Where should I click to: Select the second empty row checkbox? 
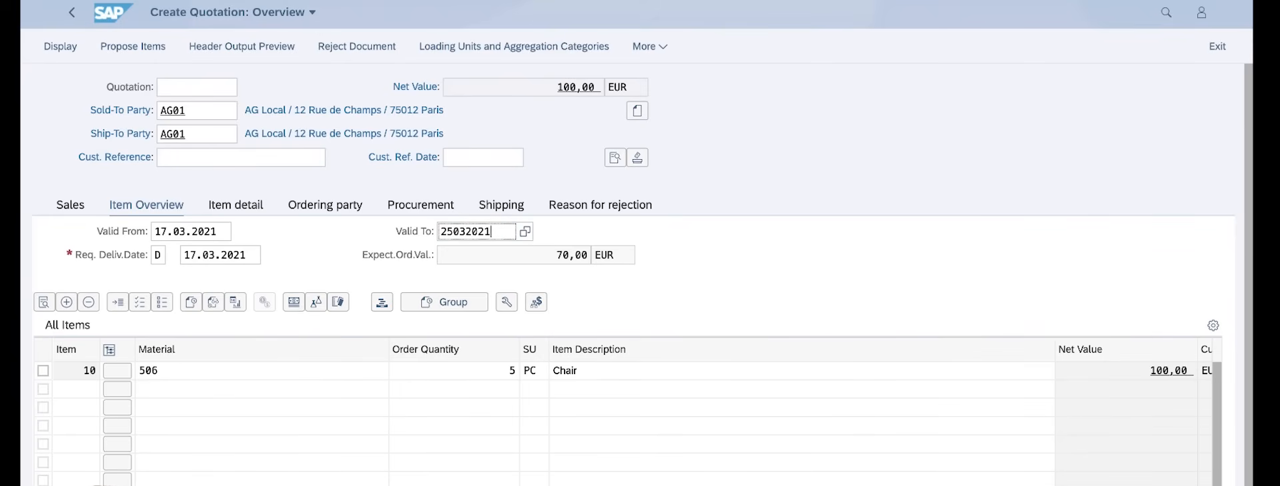tap(43, 407)
